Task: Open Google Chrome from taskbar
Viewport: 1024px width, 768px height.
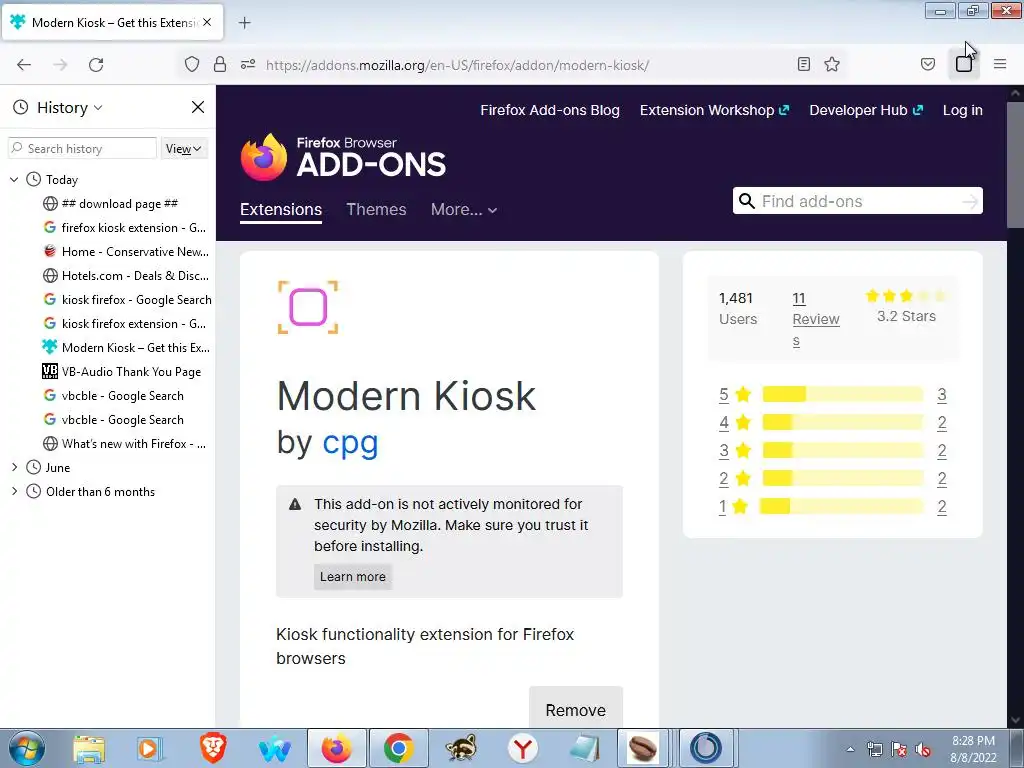Action: pos(398,748)
